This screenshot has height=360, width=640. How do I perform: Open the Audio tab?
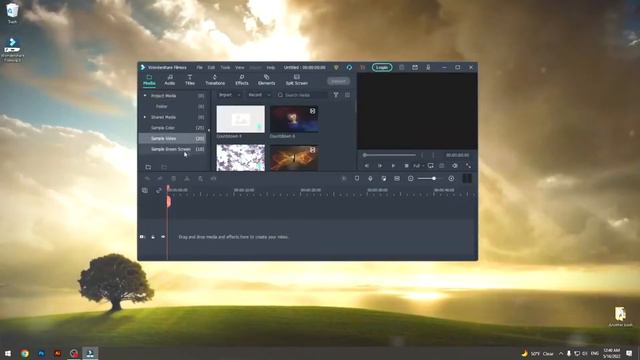pyautogui.click(x=169, y=80)
